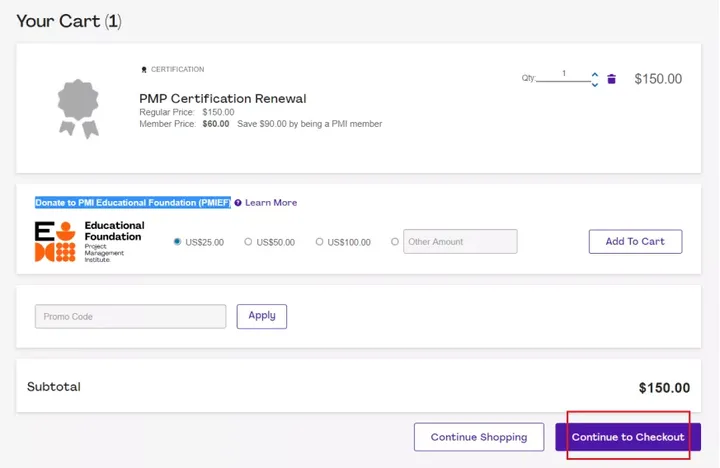This screenshot has height=468, width=720.
Task: Click the Regular Price $150.00 value
Action: pos(218,112)
